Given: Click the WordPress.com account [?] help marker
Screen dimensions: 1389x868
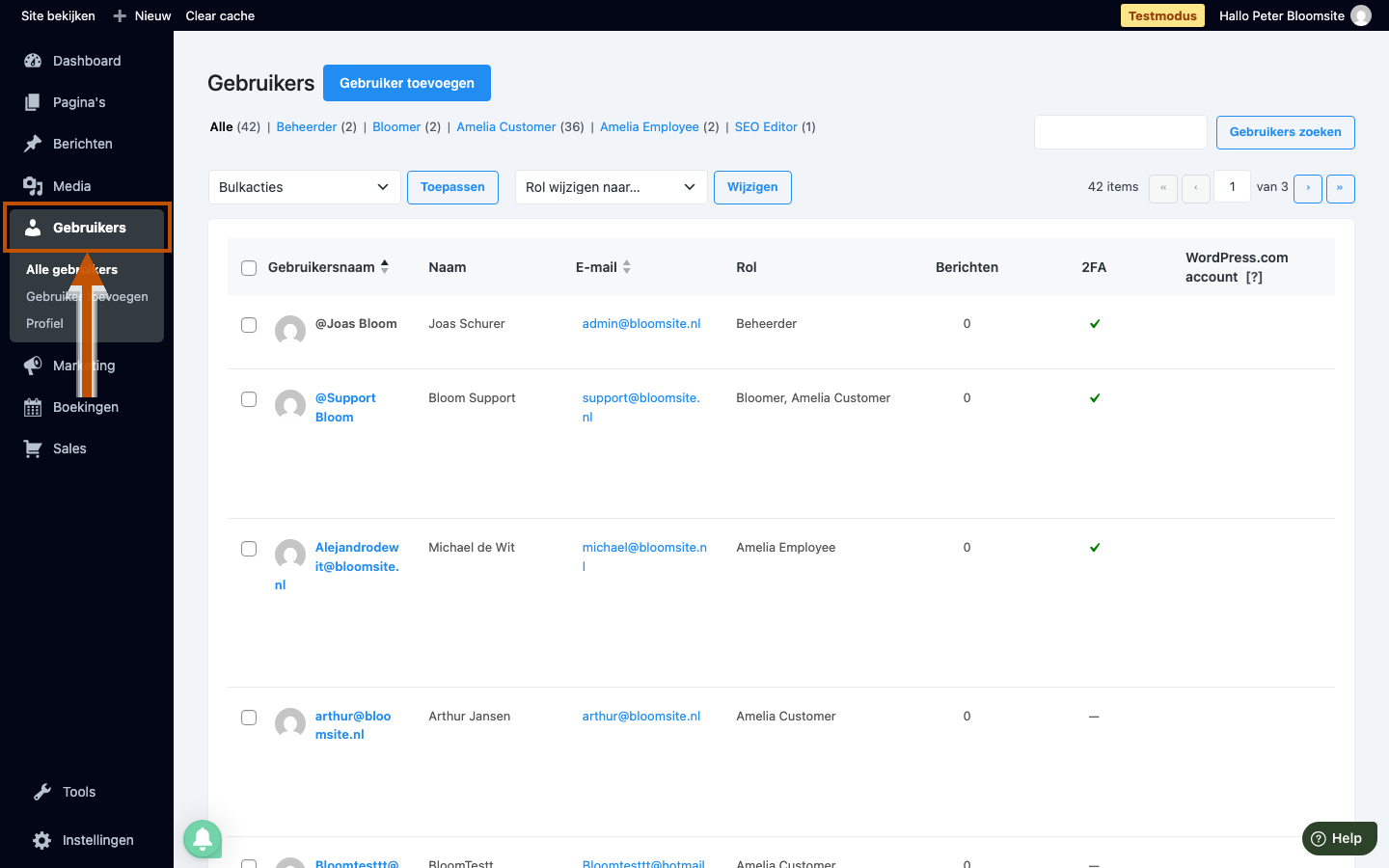Looking at the screenshot, I should point(1254,277).
